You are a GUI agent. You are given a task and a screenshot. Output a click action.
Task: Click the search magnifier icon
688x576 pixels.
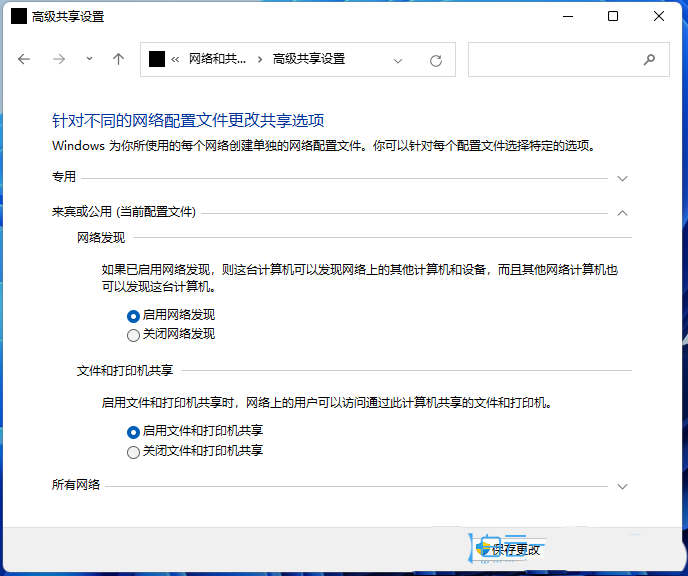click(x=650, y=59)
